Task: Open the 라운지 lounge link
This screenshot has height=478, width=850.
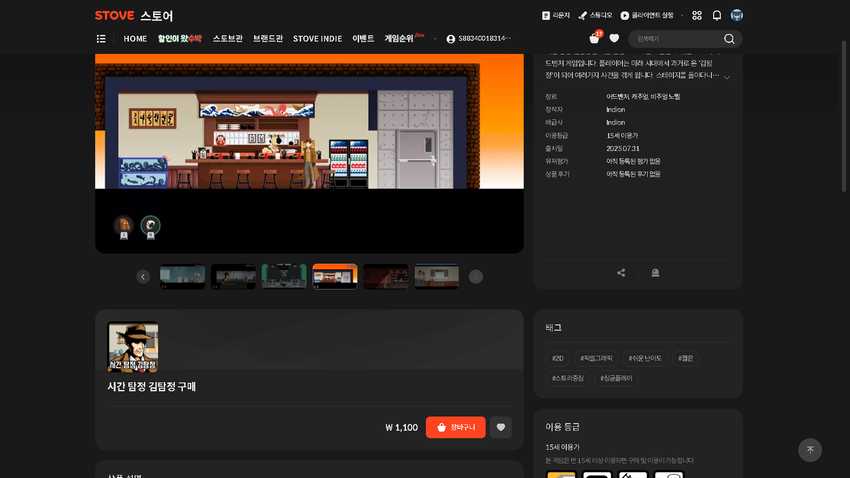Action: [x=556, y=16]
